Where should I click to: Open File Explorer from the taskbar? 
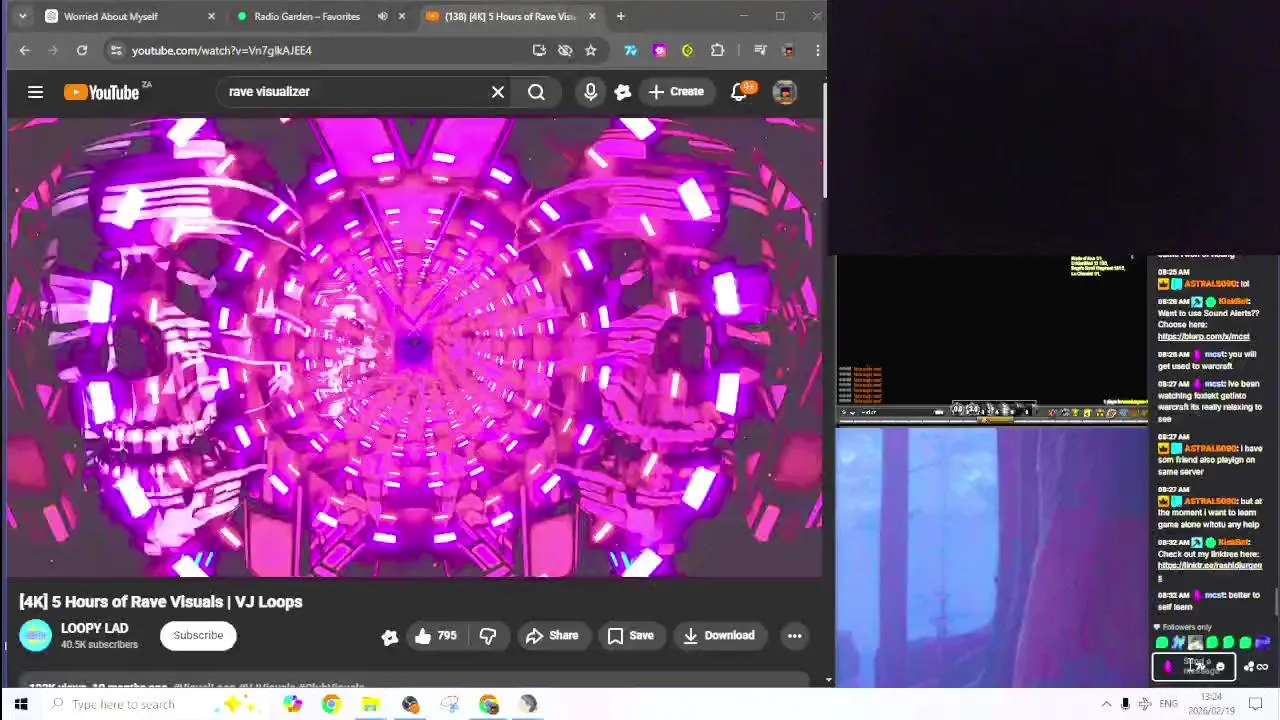click(x=370, y=704)
